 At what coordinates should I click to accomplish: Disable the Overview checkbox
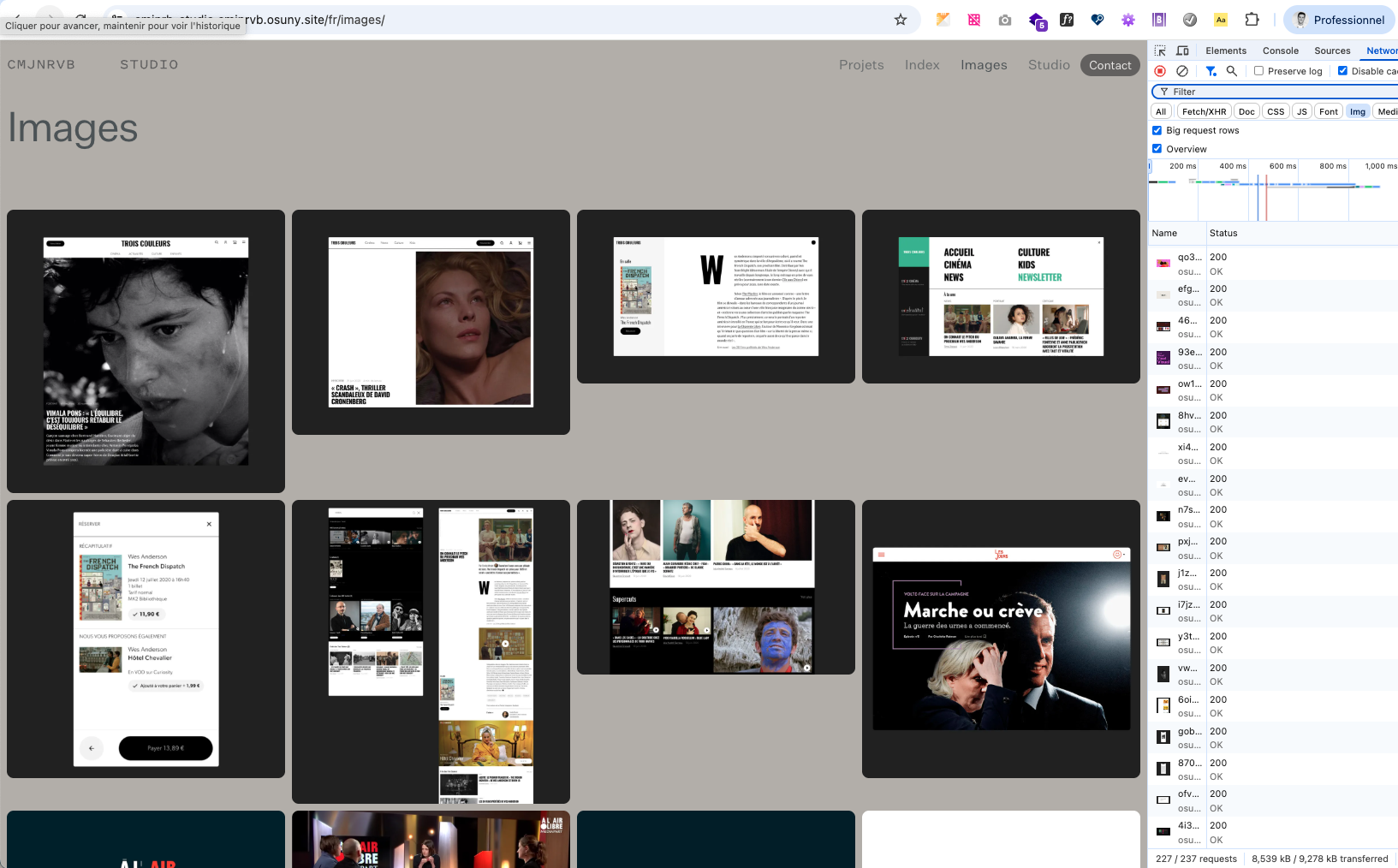1157,149
